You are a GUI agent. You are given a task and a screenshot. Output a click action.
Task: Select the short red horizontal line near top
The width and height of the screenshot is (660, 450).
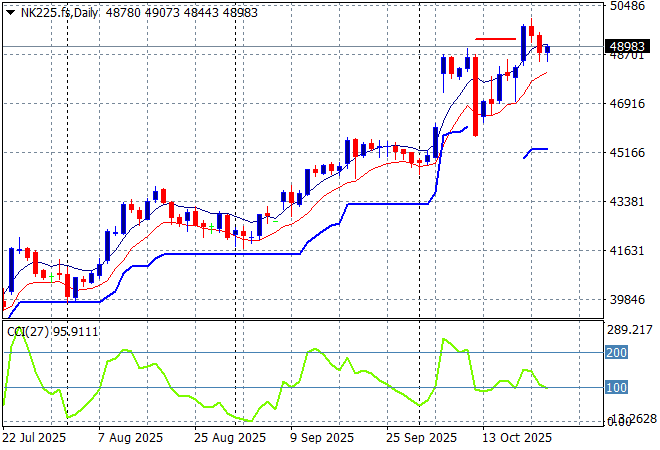(x=494, y=39)
